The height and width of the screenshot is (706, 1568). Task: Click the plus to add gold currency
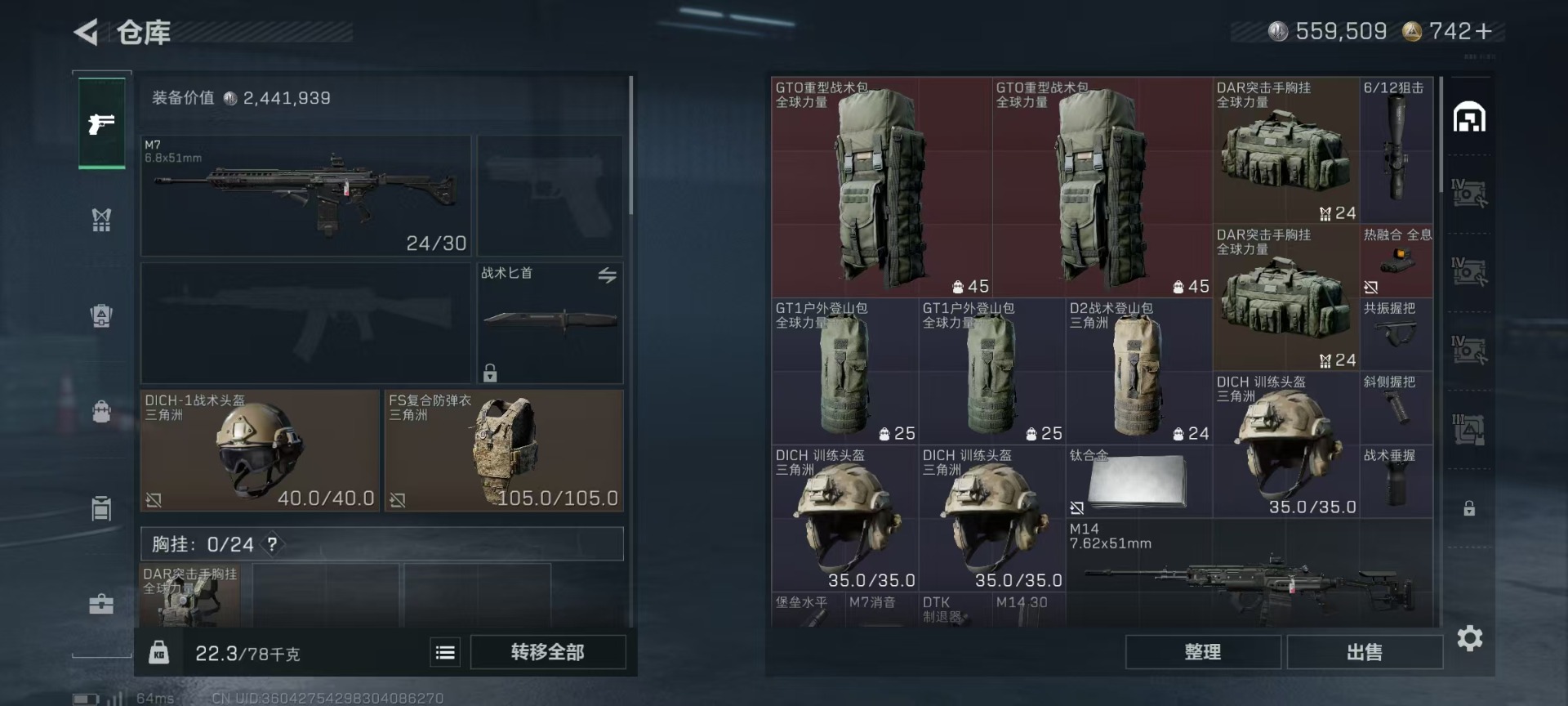pos(1484,31)
